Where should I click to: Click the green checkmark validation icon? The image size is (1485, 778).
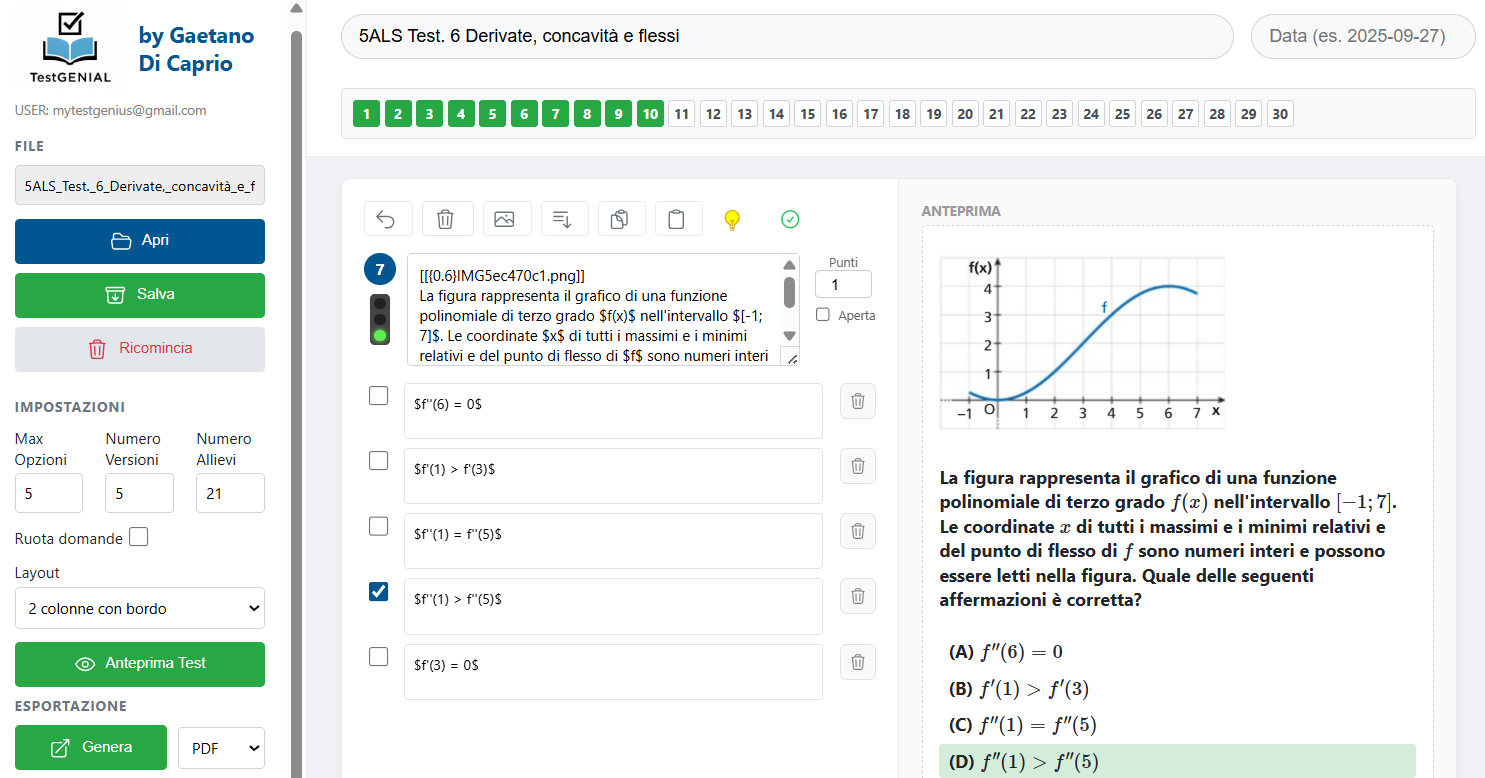click(789, 218)
